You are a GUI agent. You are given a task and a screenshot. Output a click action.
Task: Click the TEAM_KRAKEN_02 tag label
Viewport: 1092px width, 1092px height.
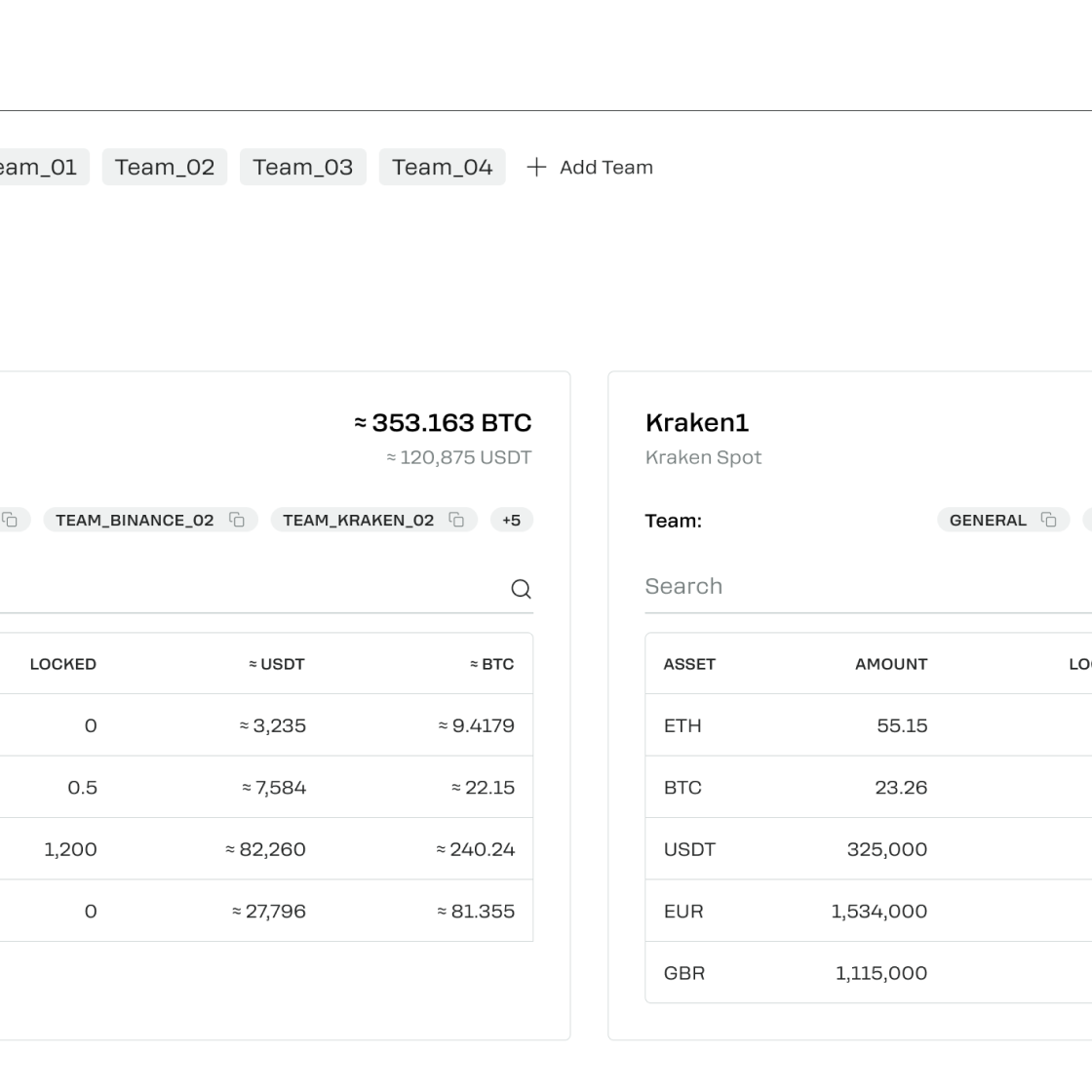(358, 520)
